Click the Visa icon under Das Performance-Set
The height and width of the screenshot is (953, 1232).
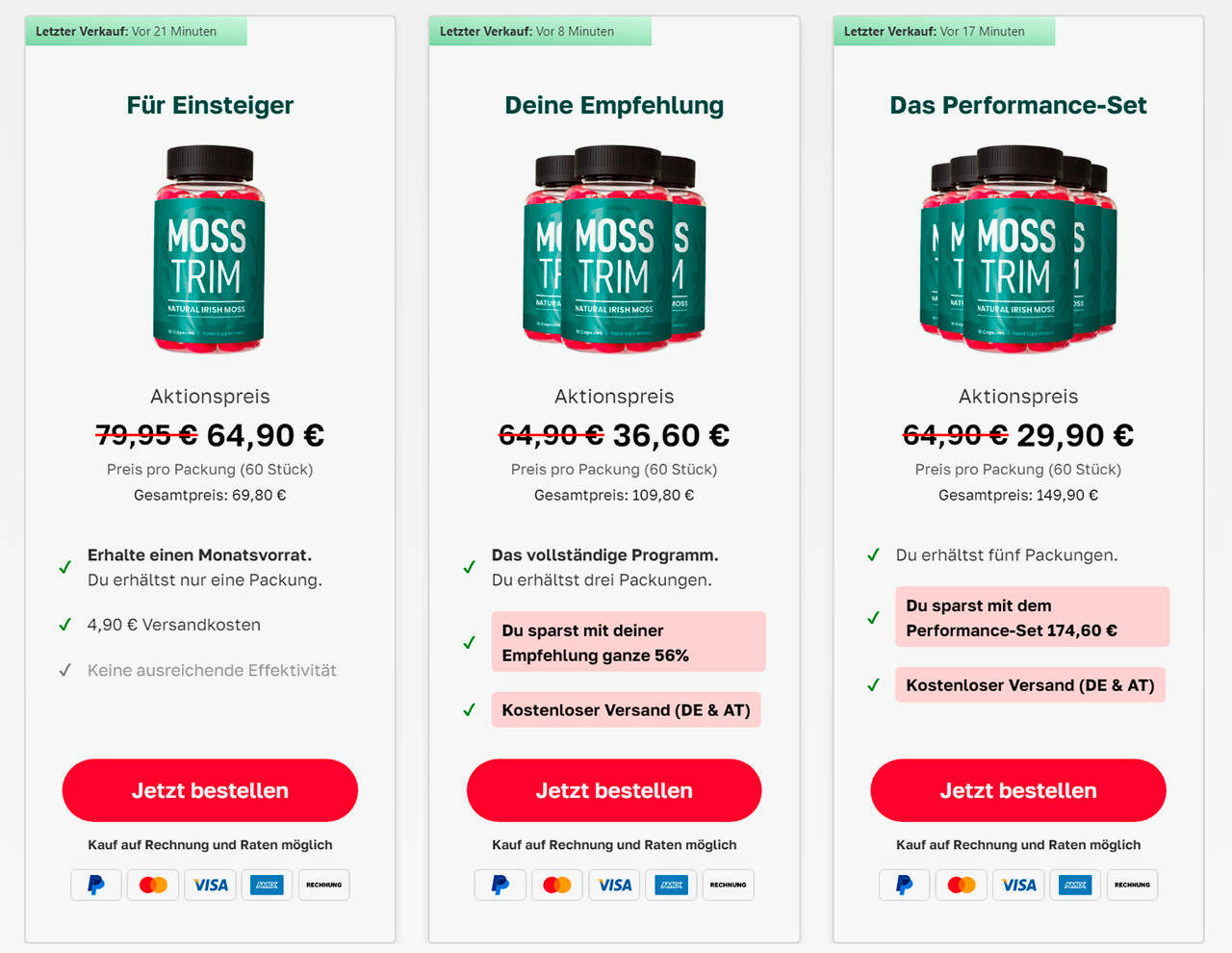point(1019,885)
